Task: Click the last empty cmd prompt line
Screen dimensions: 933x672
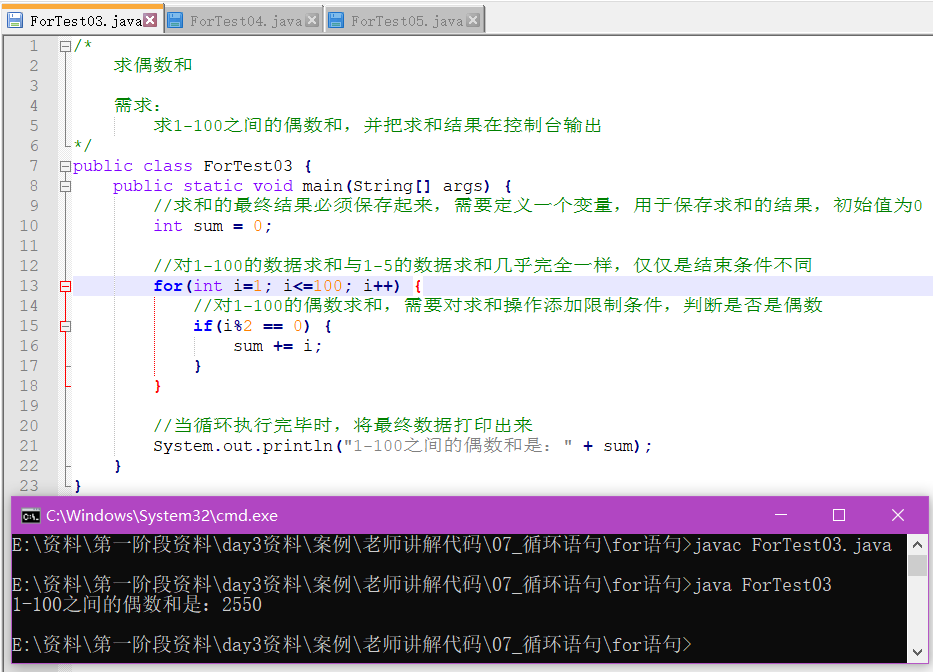Action: (x=352, y=645)
